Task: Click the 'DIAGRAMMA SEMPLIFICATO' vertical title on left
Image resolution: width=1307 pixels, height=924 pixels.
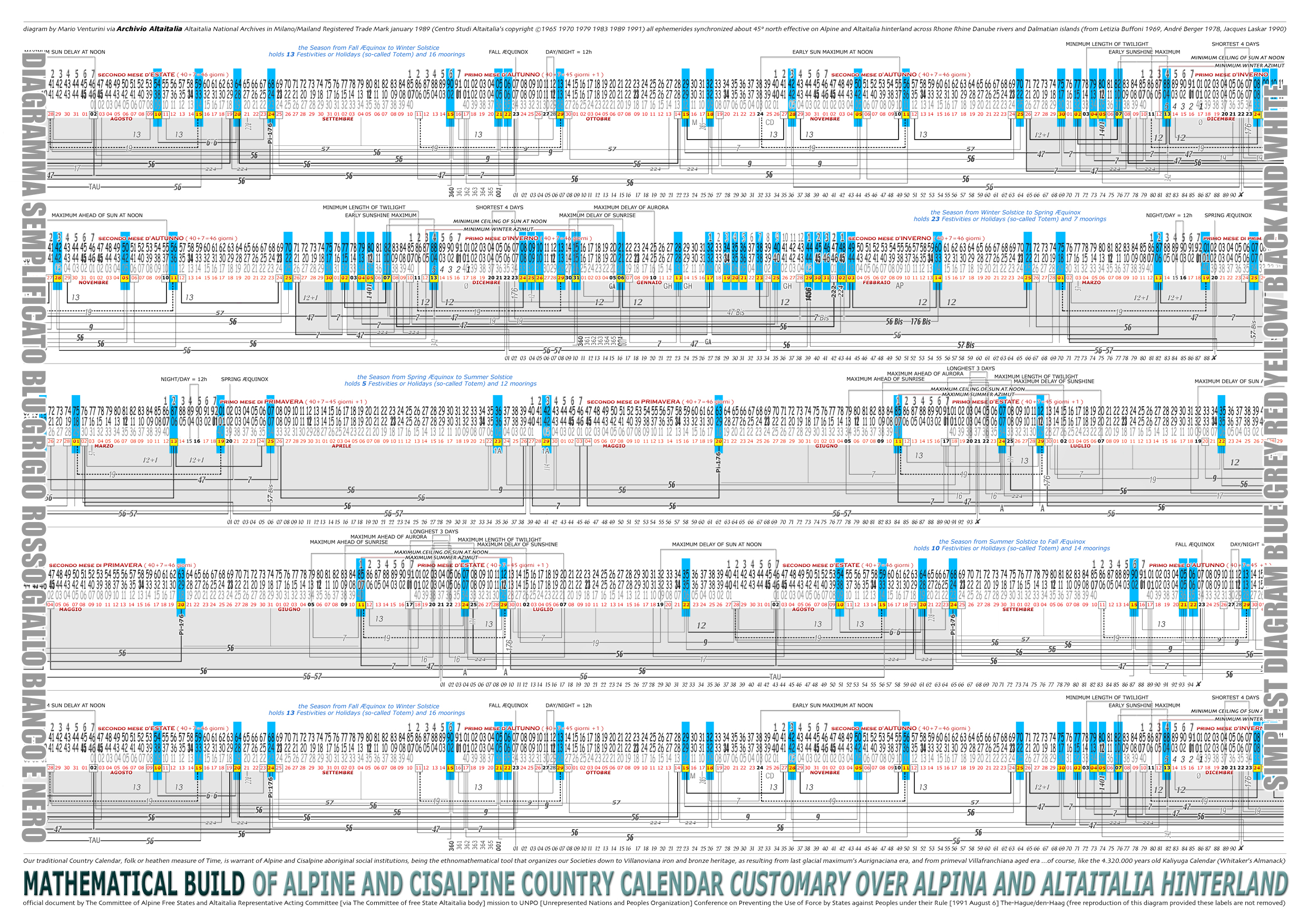Action: (x=34, y=207)
